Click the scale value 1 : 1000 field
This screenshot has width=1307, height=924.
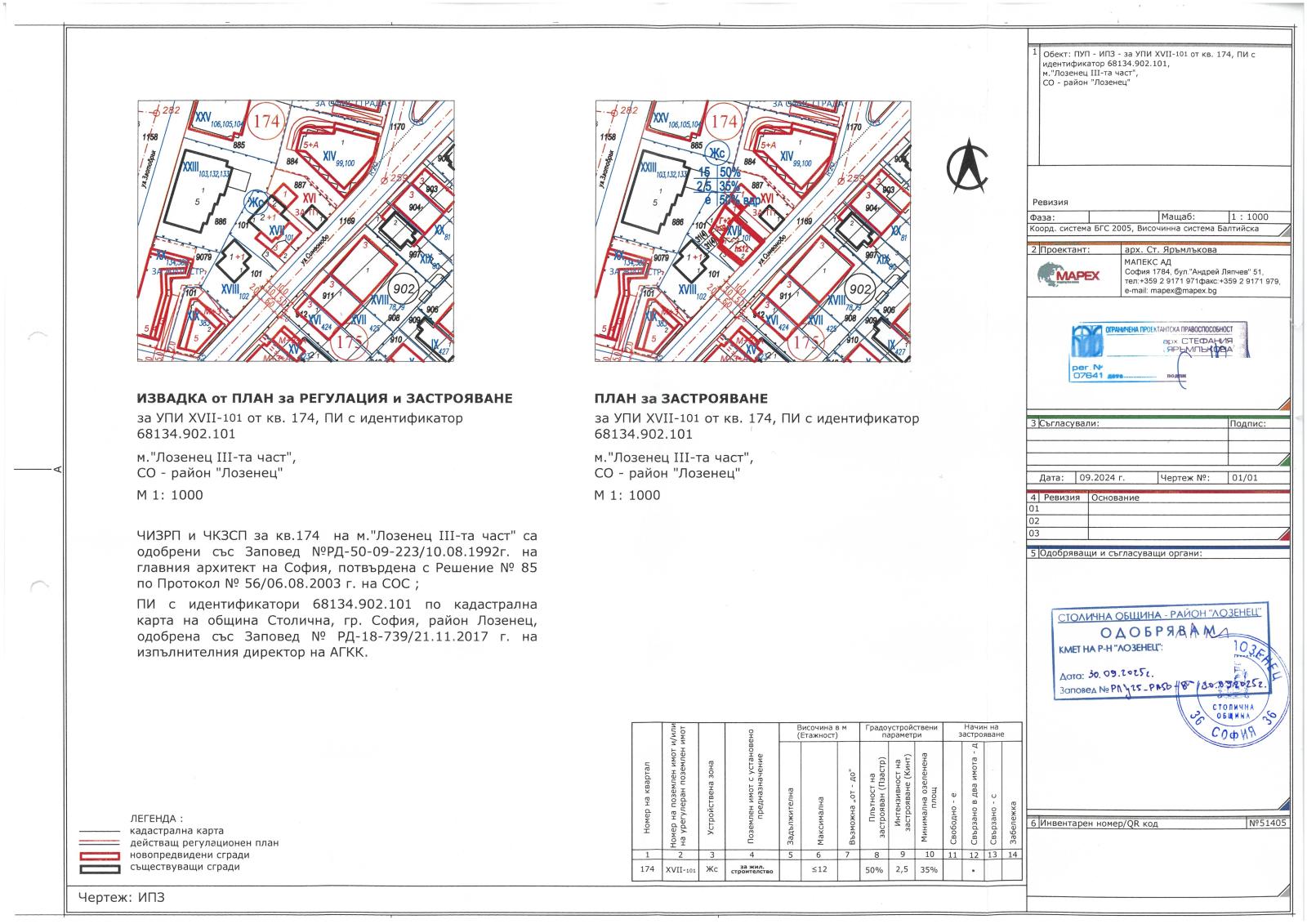1250,217
